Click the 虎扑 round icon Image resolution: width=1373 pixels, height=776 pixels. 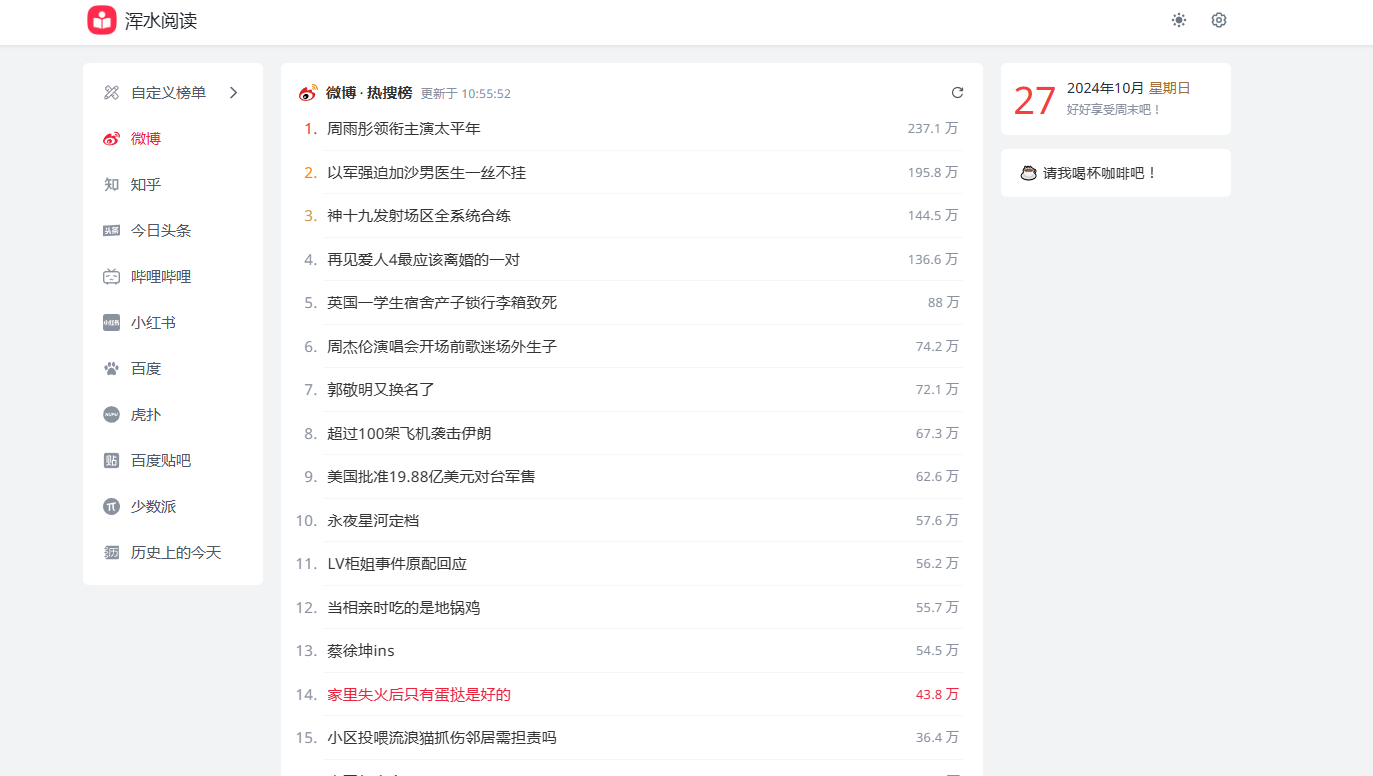point(111,415)
